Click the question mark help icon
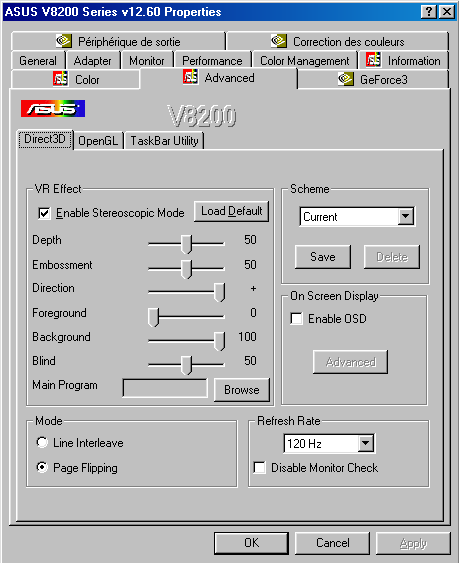Viewport: 459px width, 563px height. 428,11
